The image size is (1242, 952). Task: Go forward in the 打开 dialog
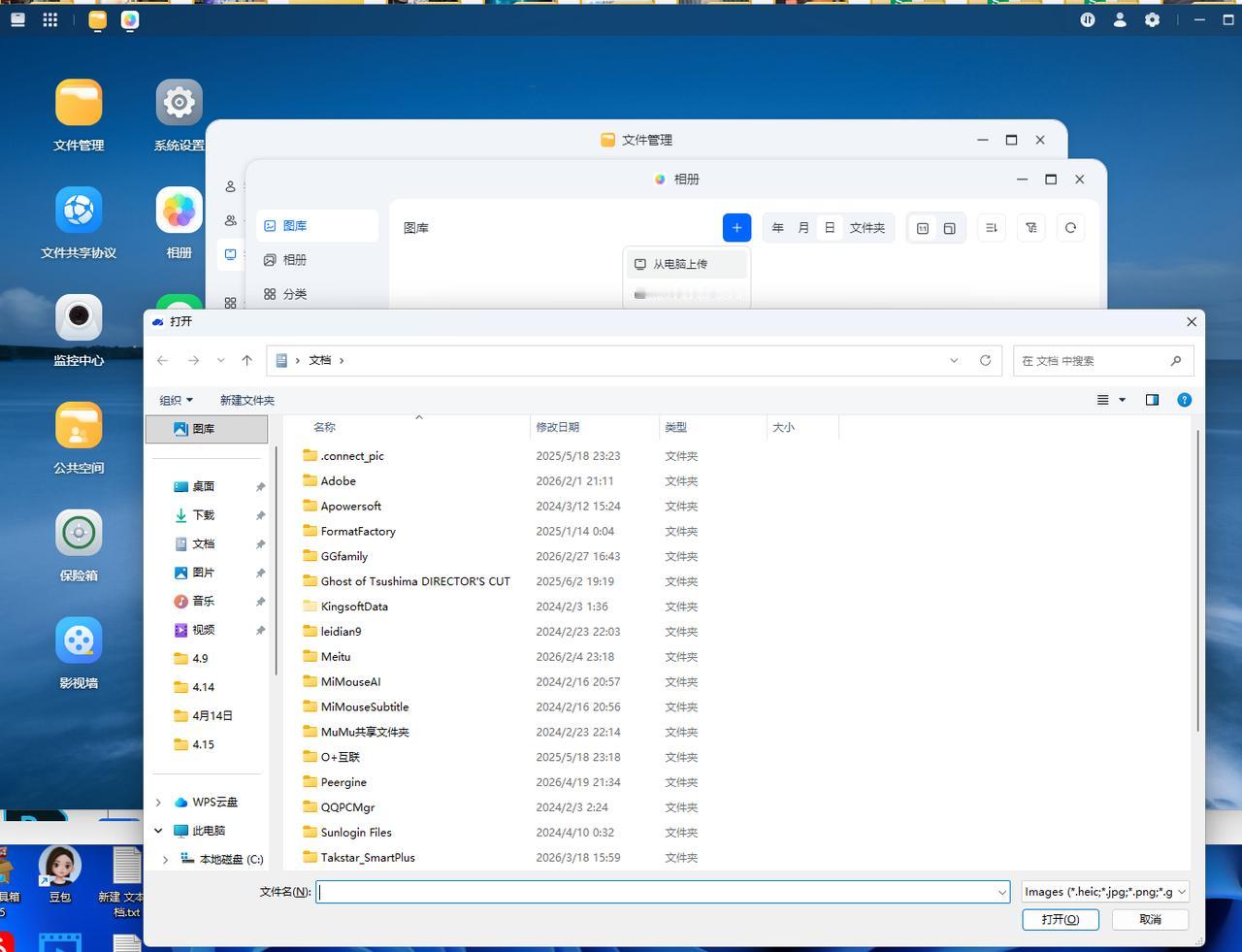[193, 360]
